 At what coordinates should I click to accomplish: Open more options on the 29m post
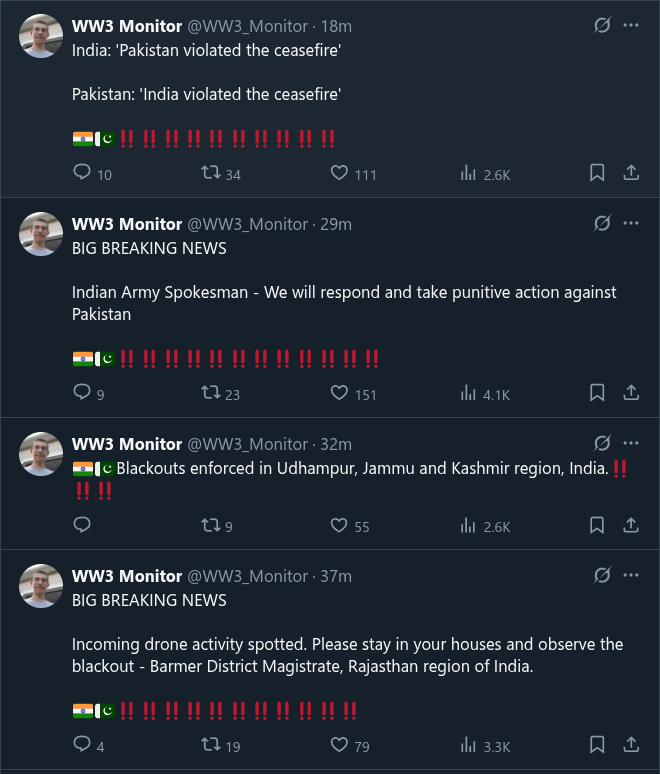[x=631, y=224]
